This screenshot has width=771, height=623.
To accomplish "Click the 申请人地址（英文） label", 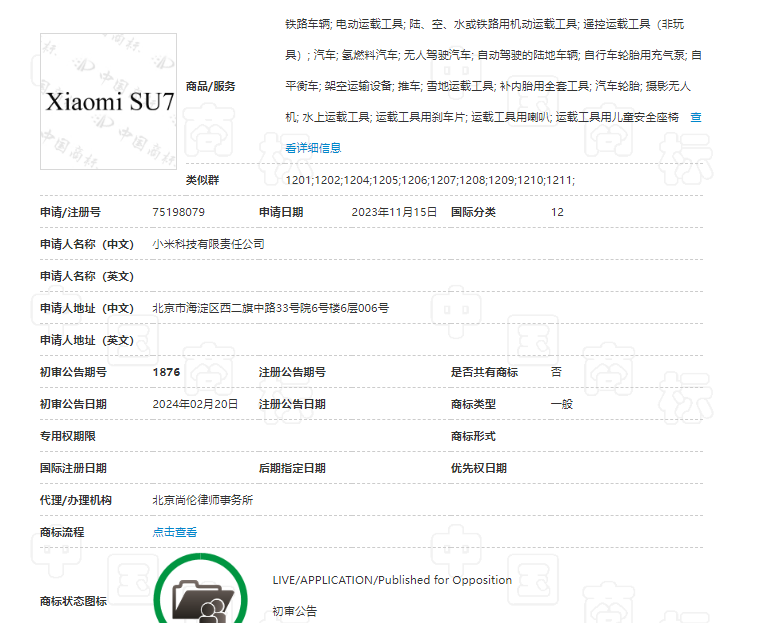I will [87, 340].
